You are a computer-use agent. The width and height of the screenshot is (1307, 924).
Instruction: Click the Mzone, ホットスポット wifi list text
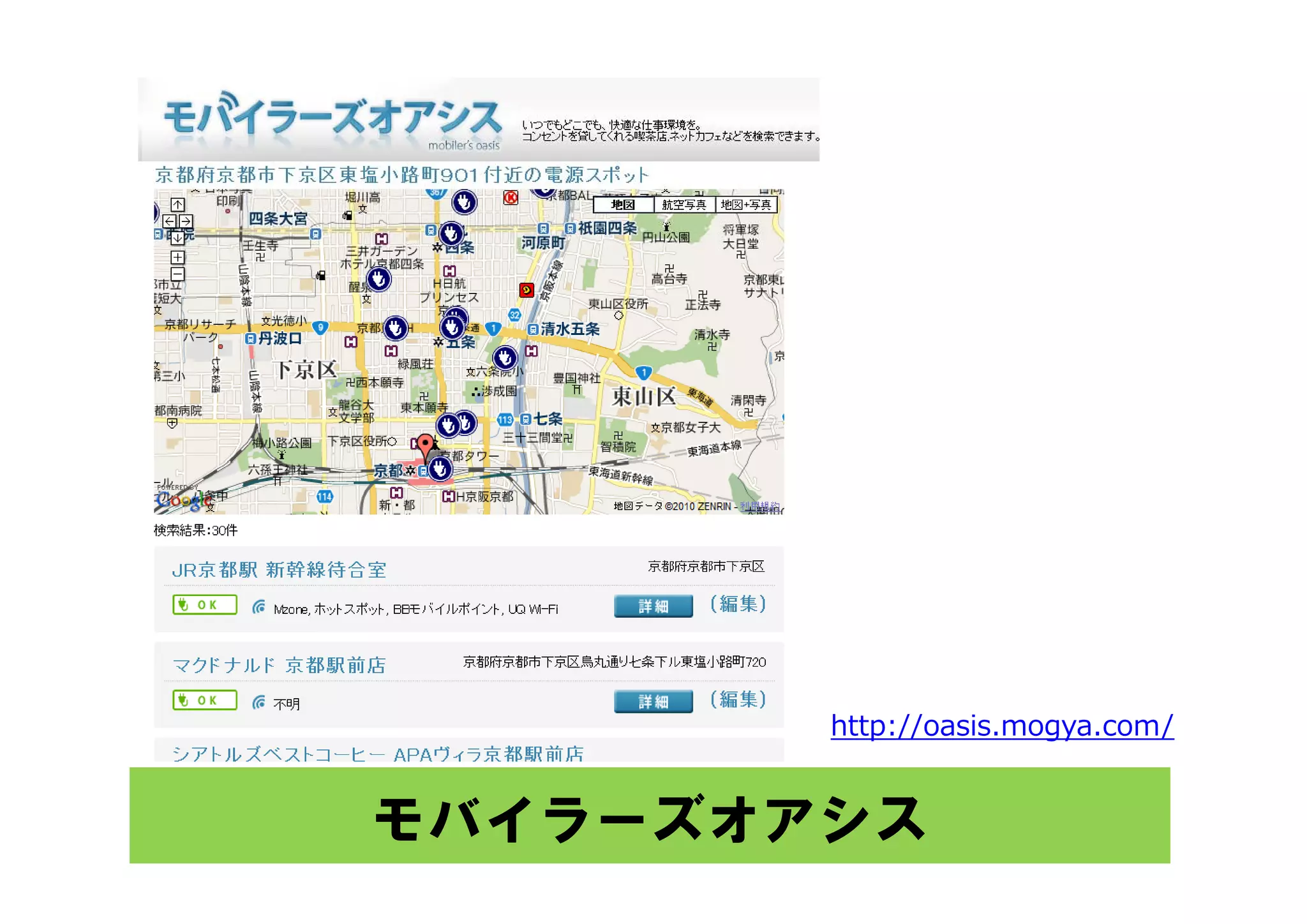tap(416, 609)
